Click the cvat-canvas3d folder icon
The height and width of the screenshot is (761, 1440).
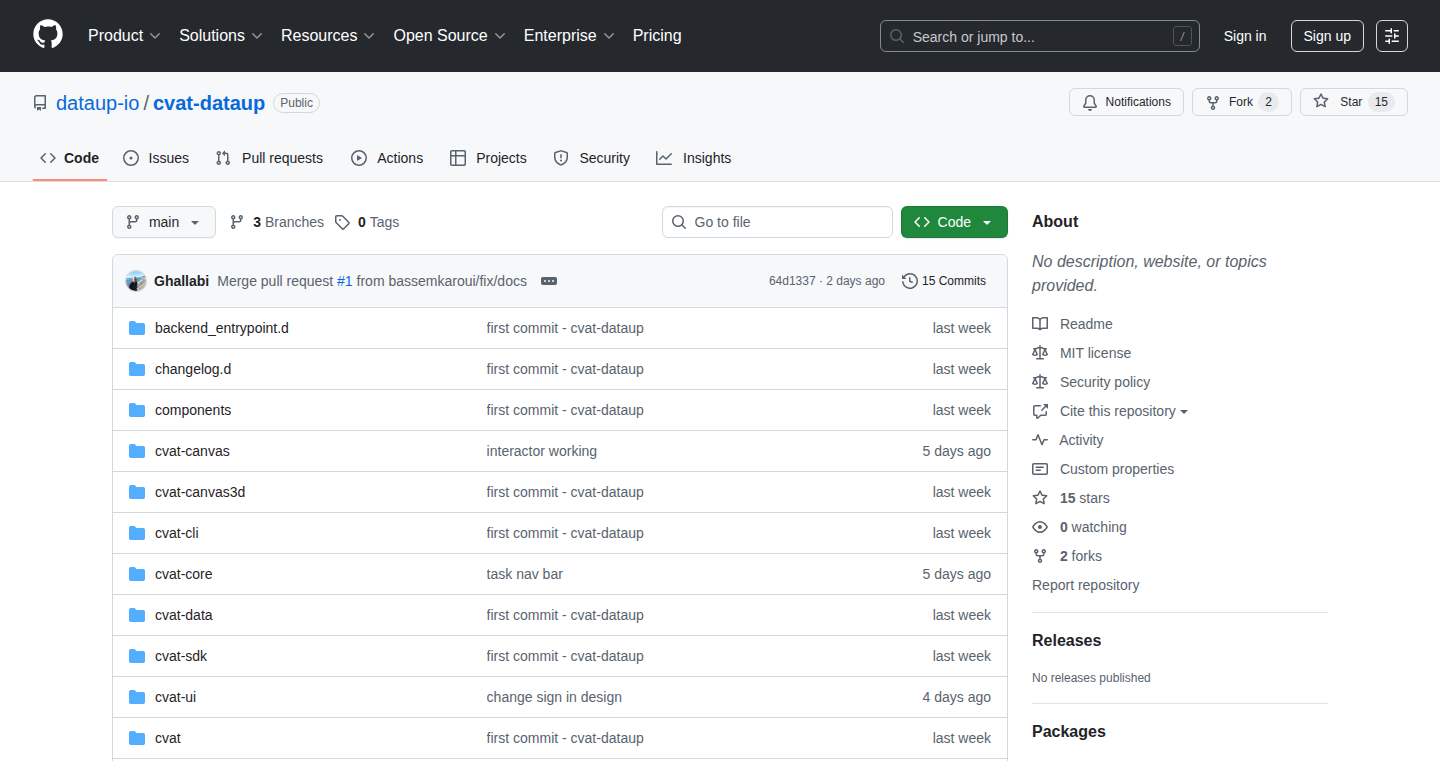click(137, 492)
